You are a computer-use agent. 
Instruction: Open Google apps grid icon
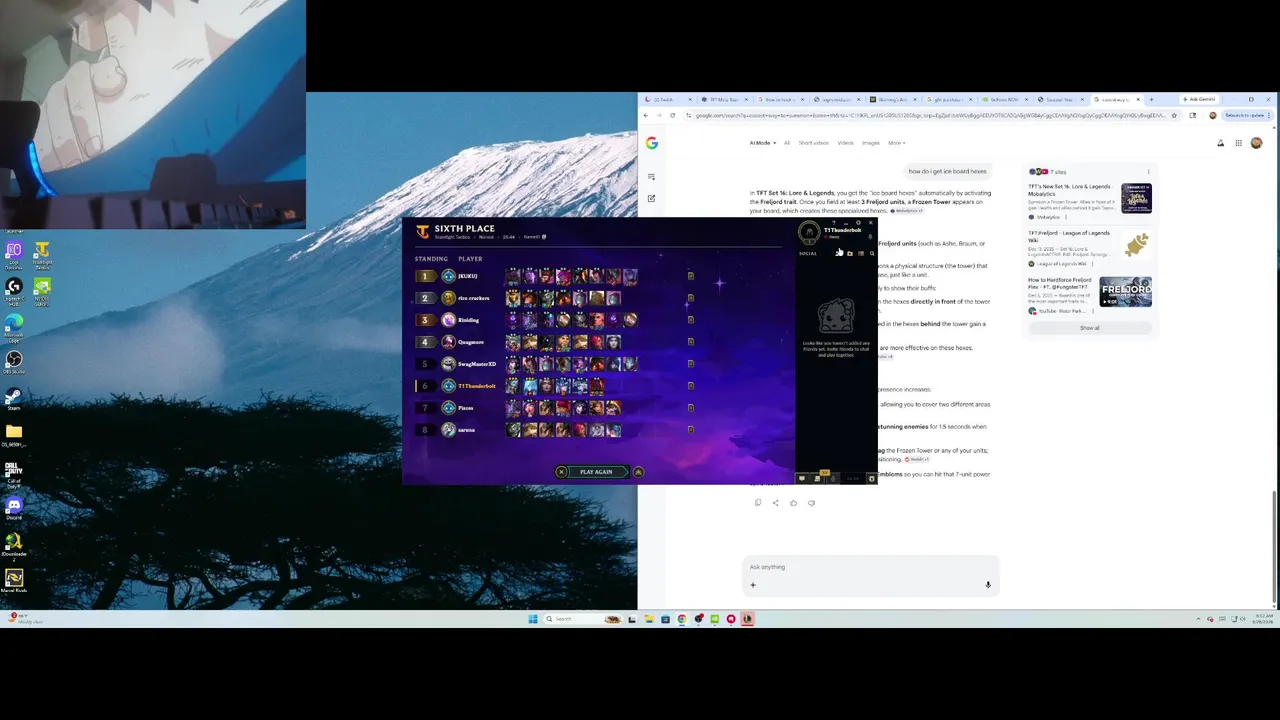[1239, 143]
